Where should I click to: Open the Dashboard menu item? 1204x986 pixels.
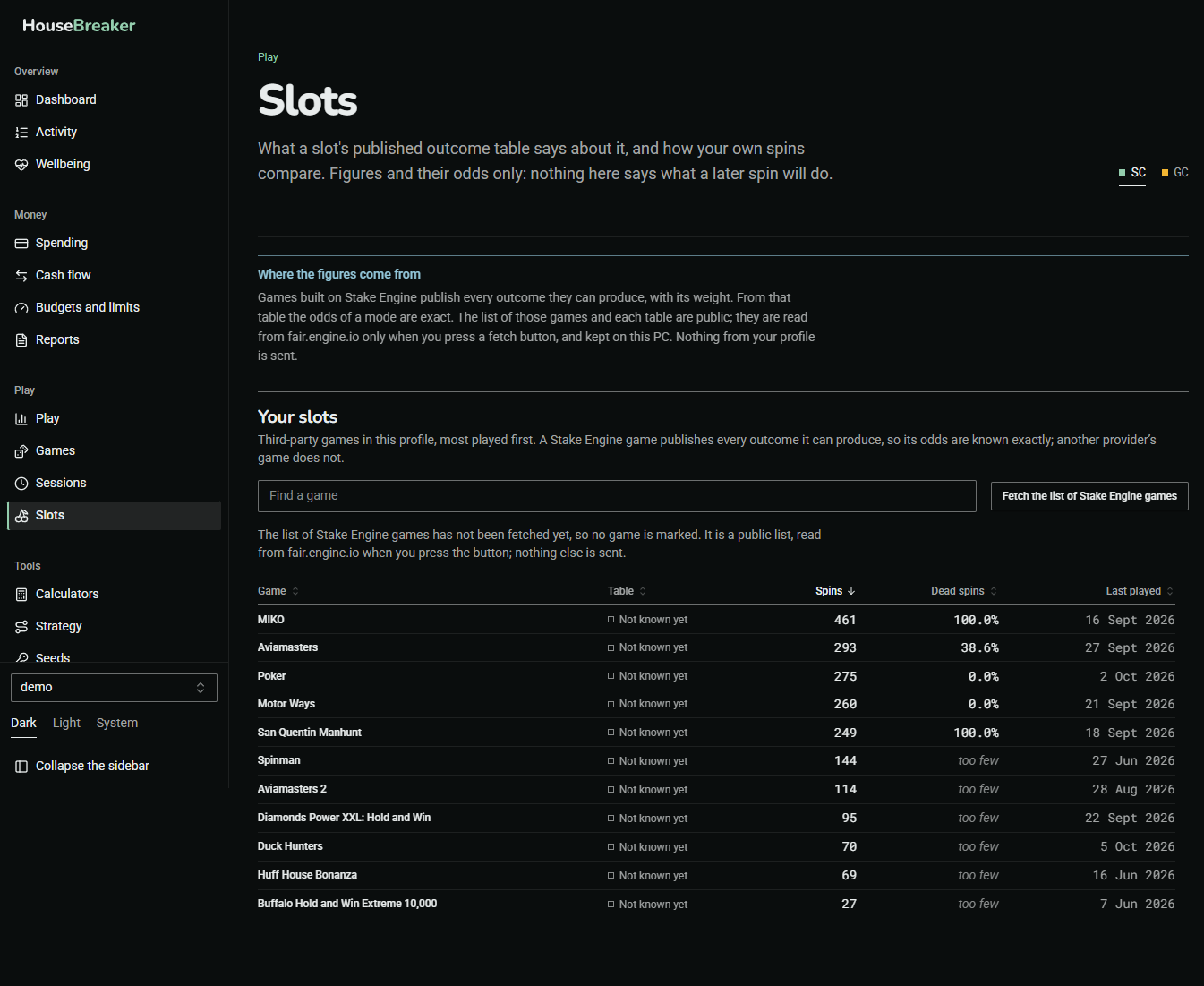coord(114,100)
